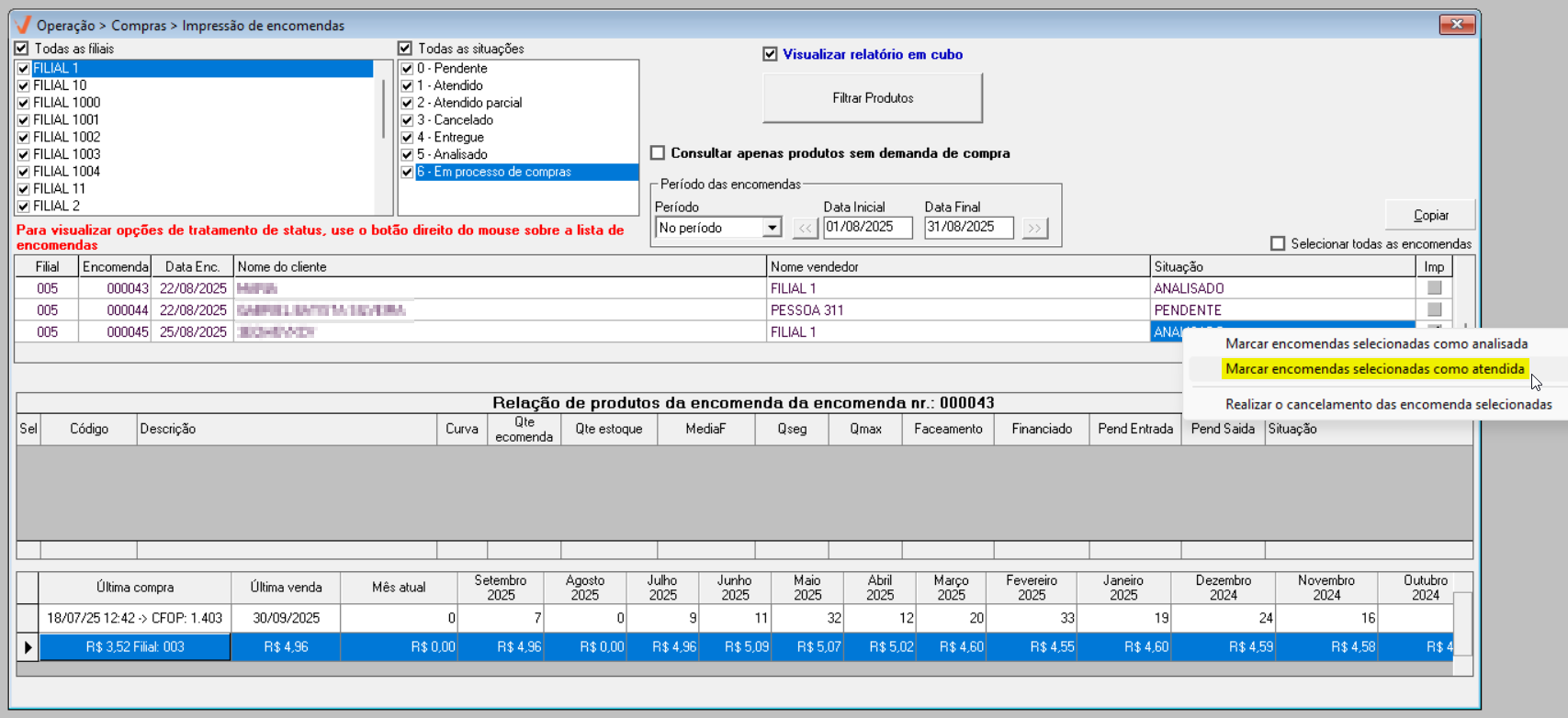Disable Visualizar relatório em cubo
This screenshot has width=1568, height=718.
tap(770, 54)
